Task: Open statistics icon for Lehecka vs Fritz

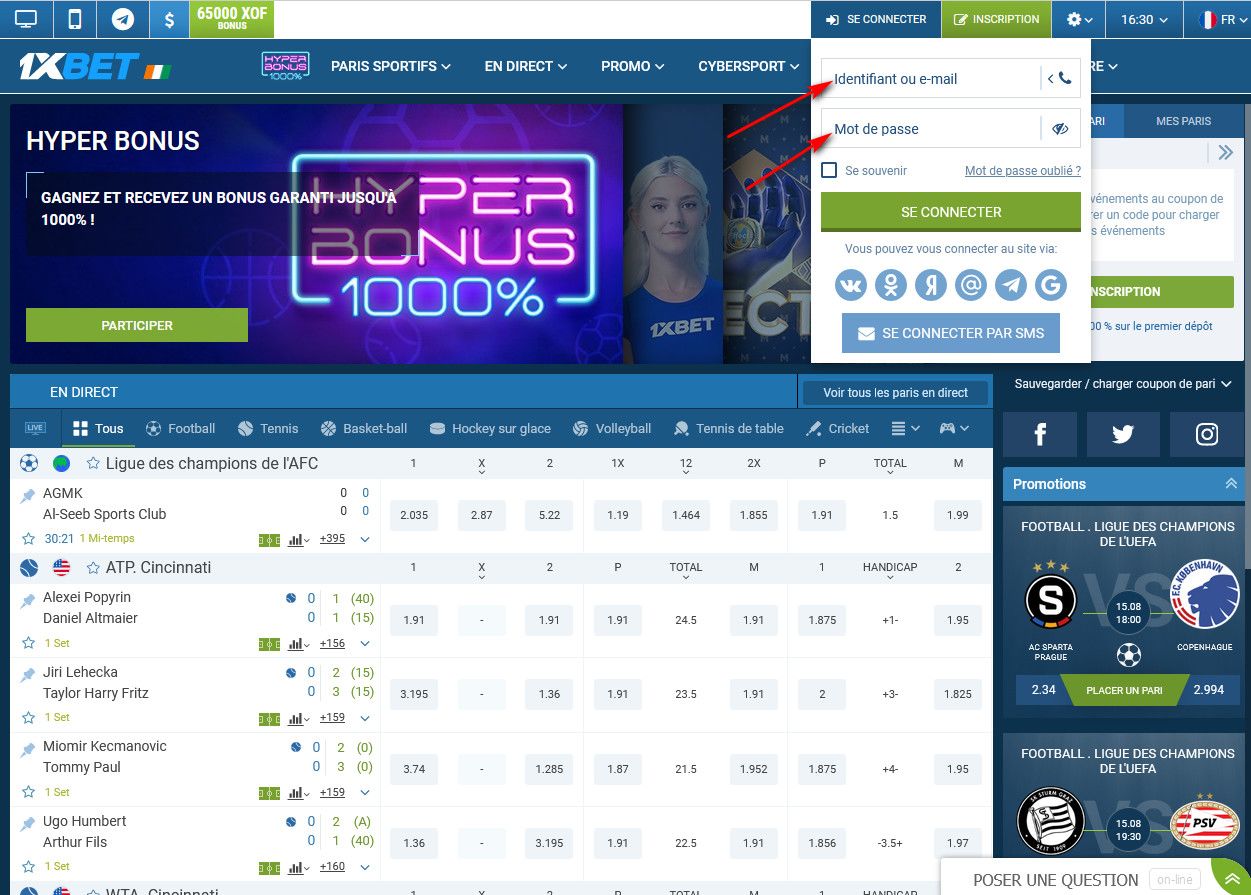Action: (297, 717)
